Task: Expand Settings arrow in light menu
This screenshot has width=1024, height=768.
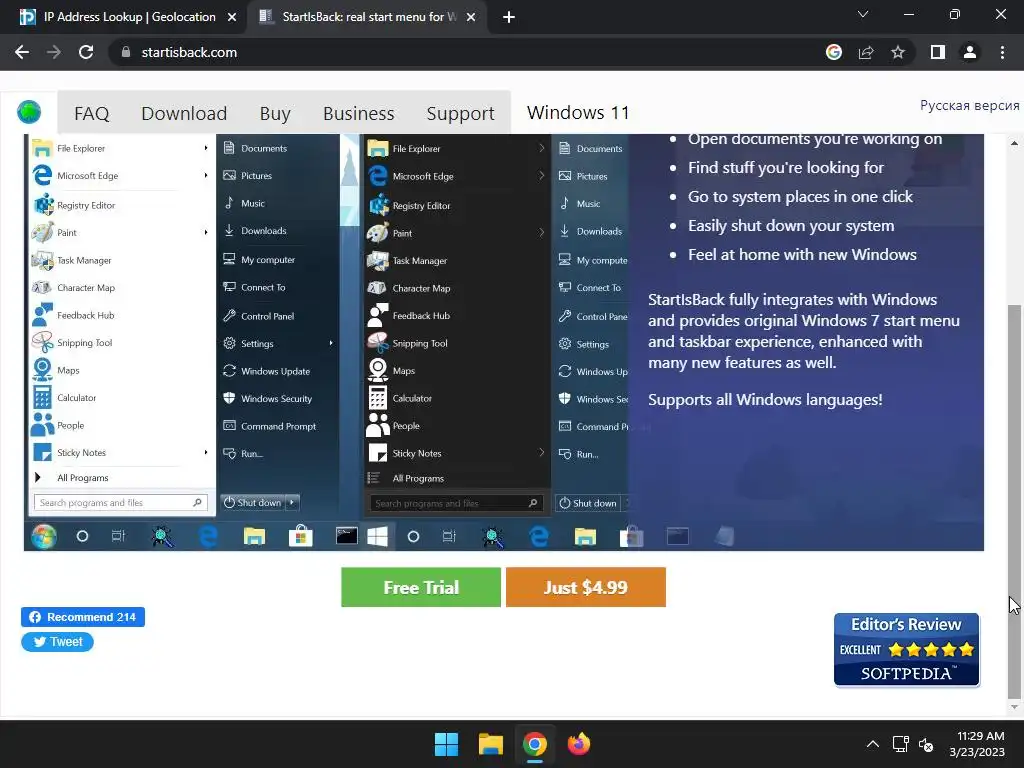Action: pyautogui.click(x=331, y=343)
